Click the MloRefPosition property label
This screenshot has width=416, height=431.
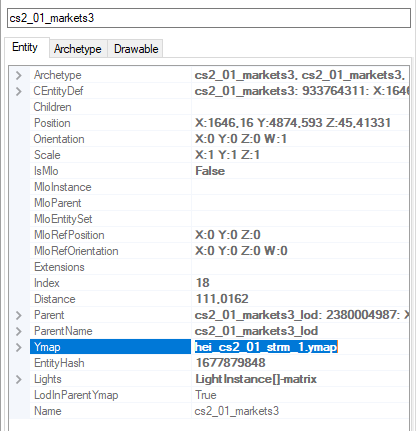coord(69,235)
